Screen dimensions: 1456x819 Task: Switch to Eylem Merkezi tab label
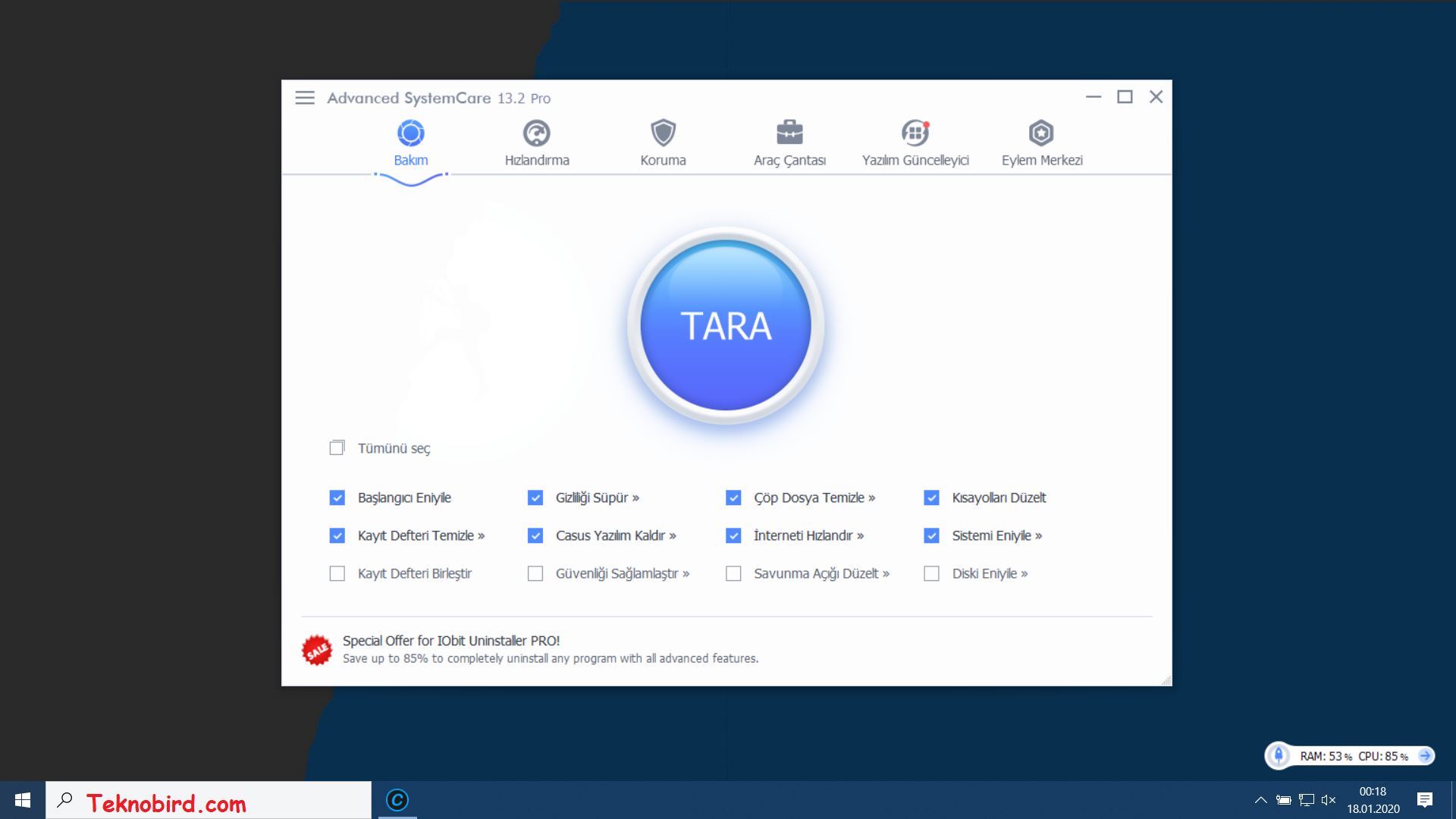point(1042,160)
